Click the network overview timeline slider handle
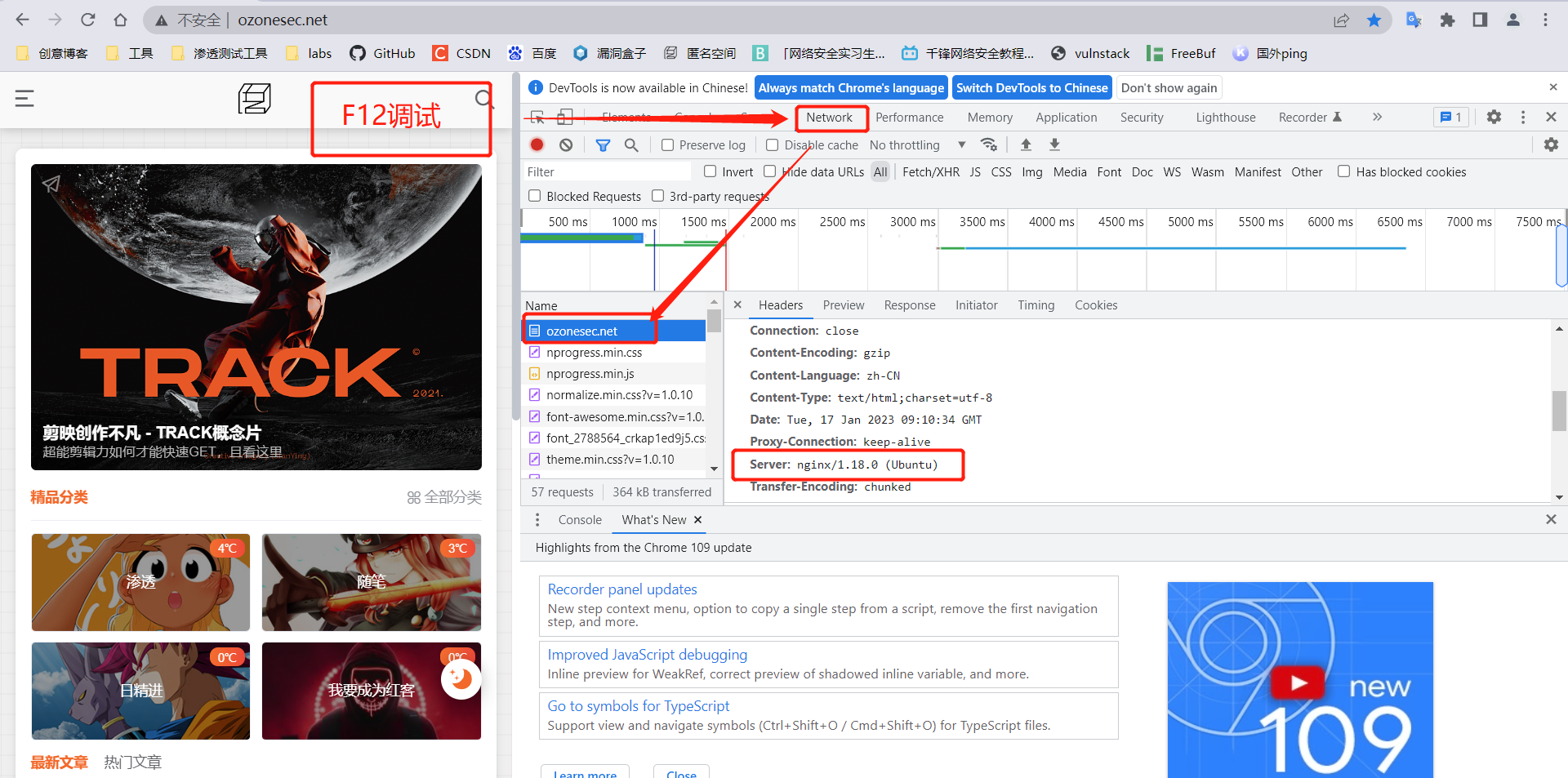The height and width of the screenshot is (778, 1568). 1561,256
